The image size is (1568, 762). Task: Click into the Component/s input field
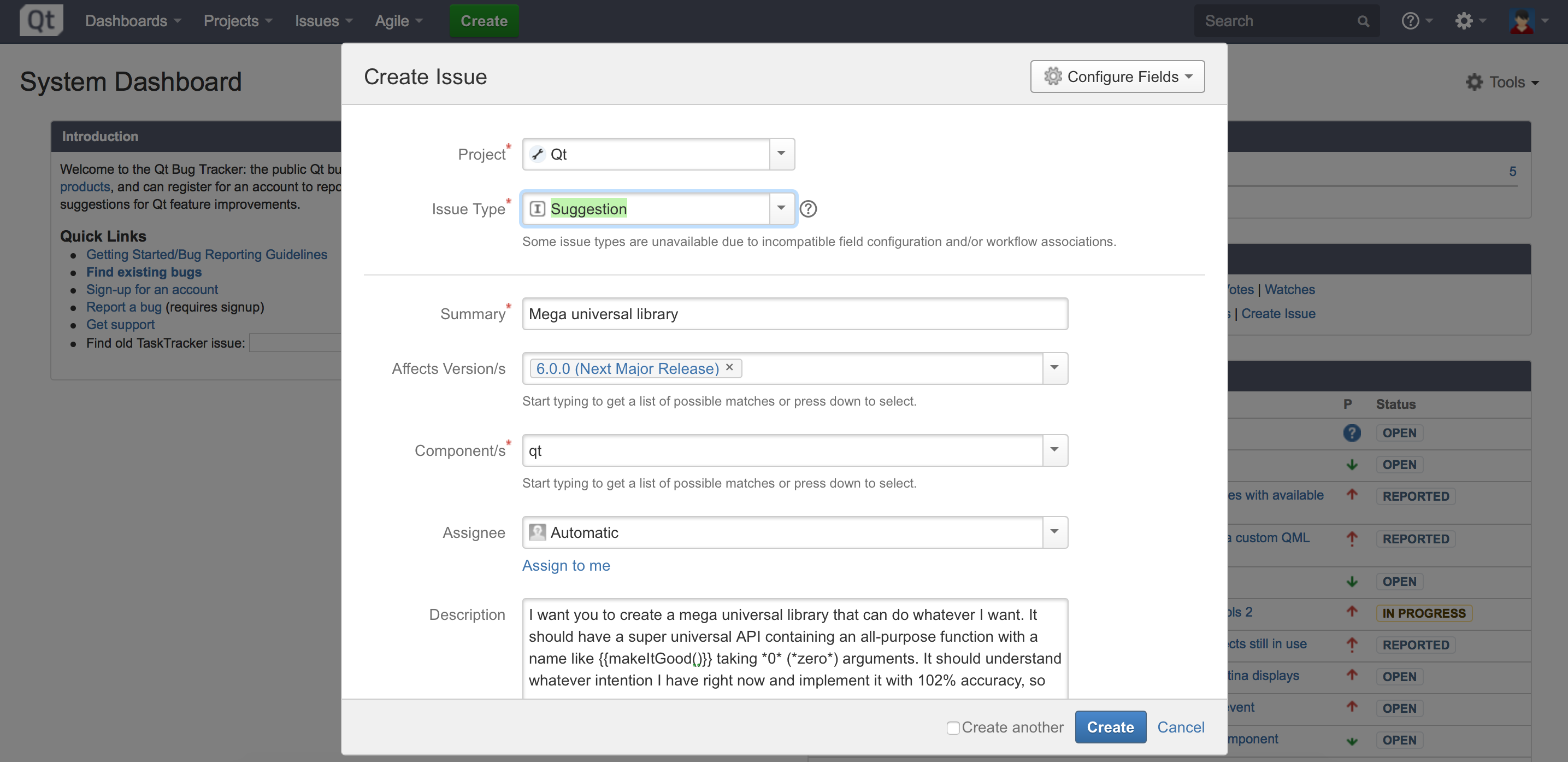coord(782,450)
